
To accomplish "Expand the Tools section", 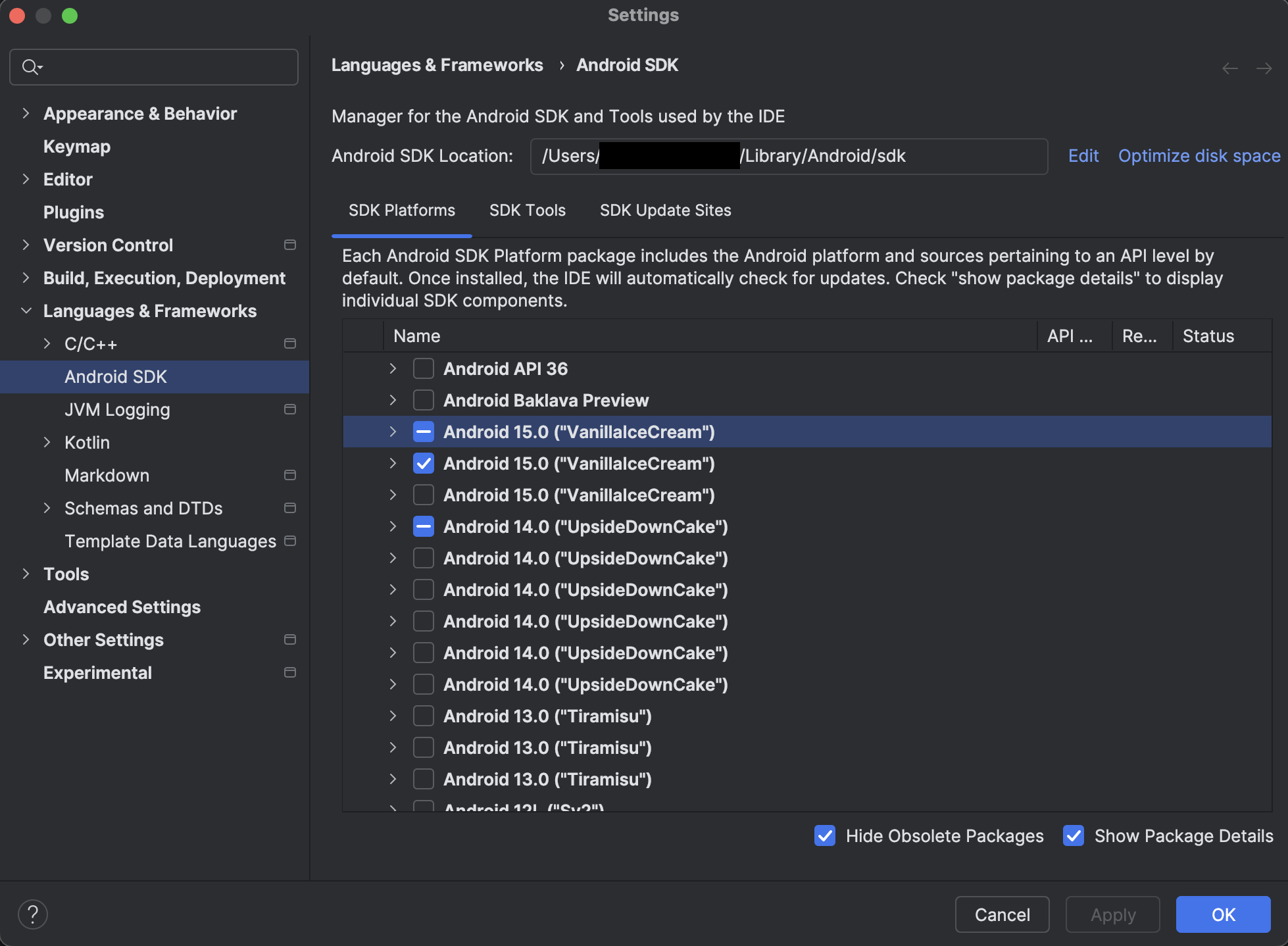I will coord(26,574).
